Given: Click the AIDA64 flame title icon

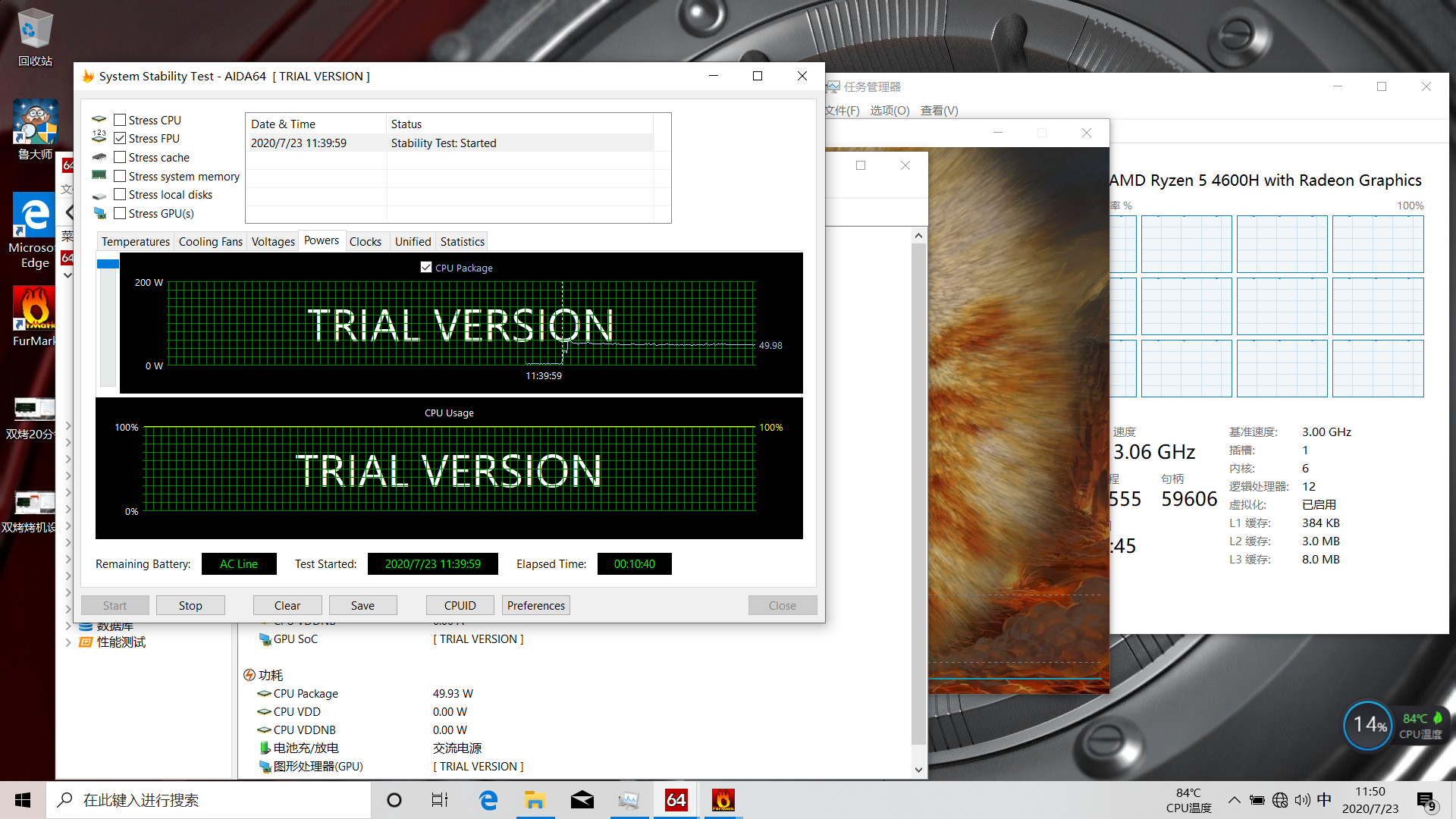Looking at the screenshot, I should coord(89,76).
